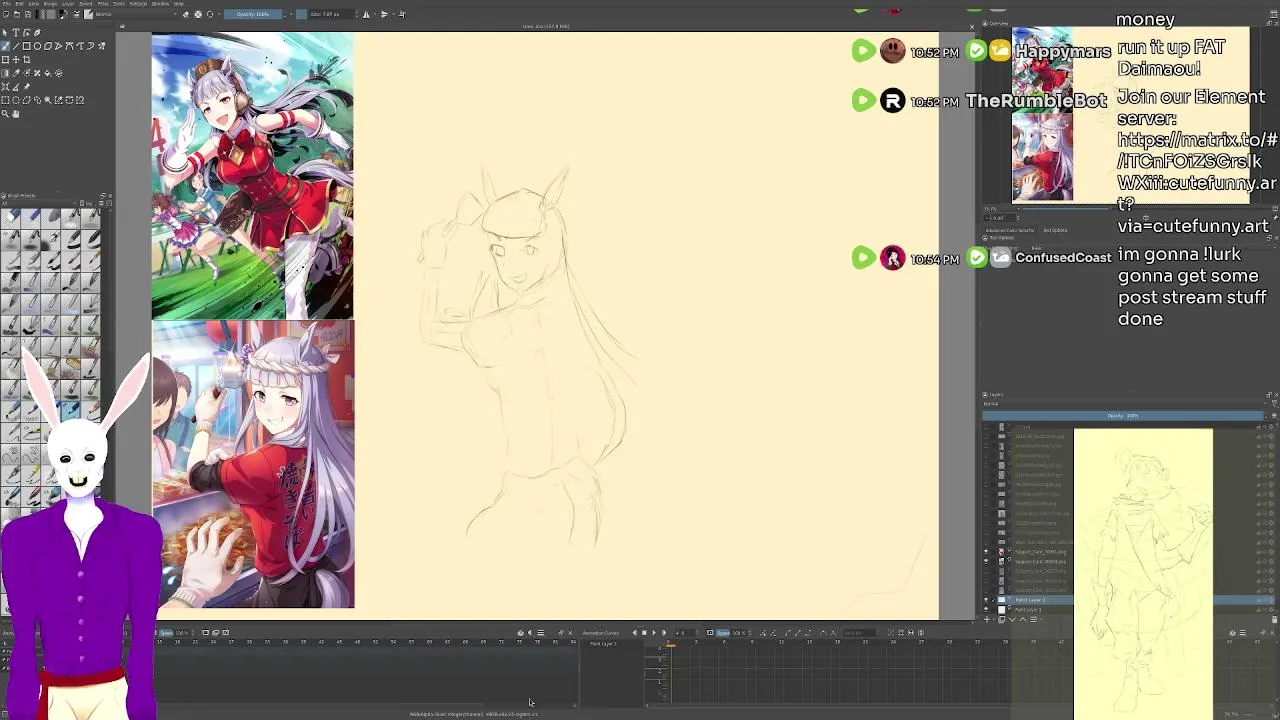Select the Text tool in toolbox
The image size is (1280, 720).
[15, 32]
